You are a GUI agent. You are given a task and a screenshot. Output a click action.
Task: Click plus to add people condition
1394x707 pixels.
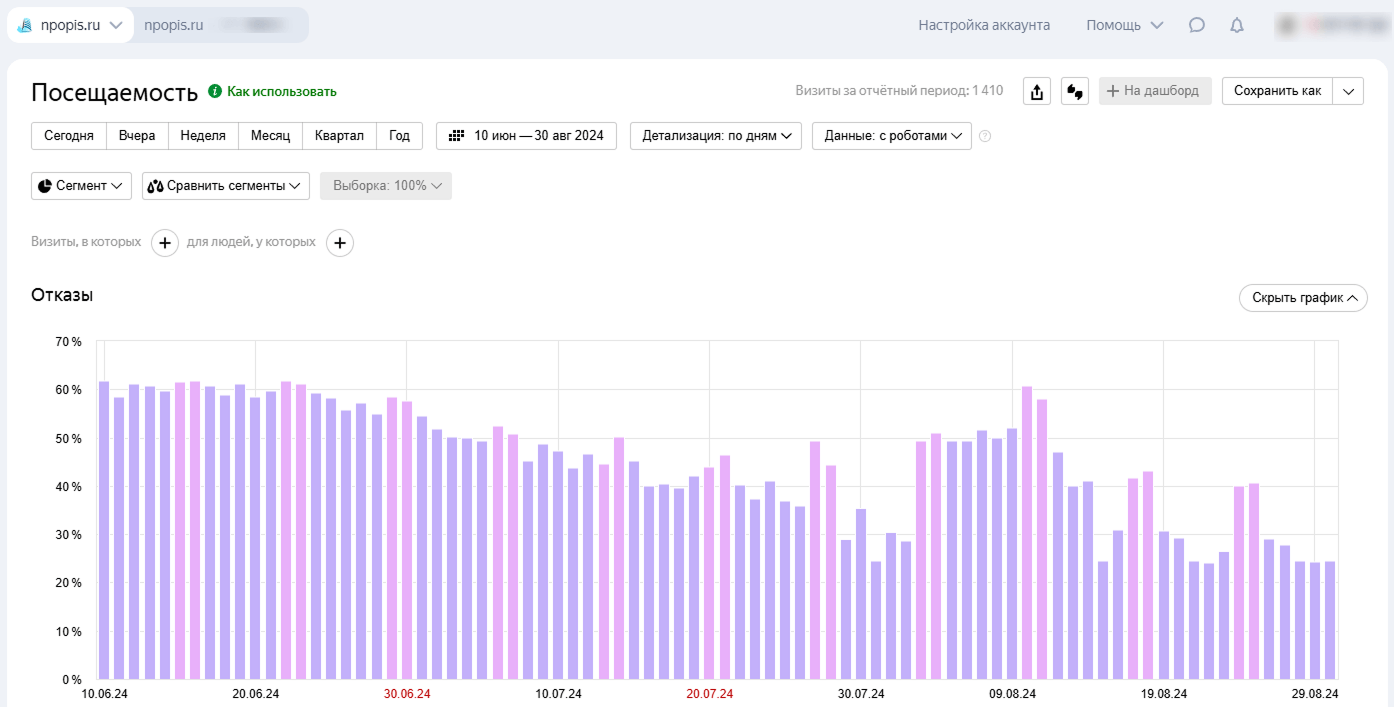pos(340,242)
